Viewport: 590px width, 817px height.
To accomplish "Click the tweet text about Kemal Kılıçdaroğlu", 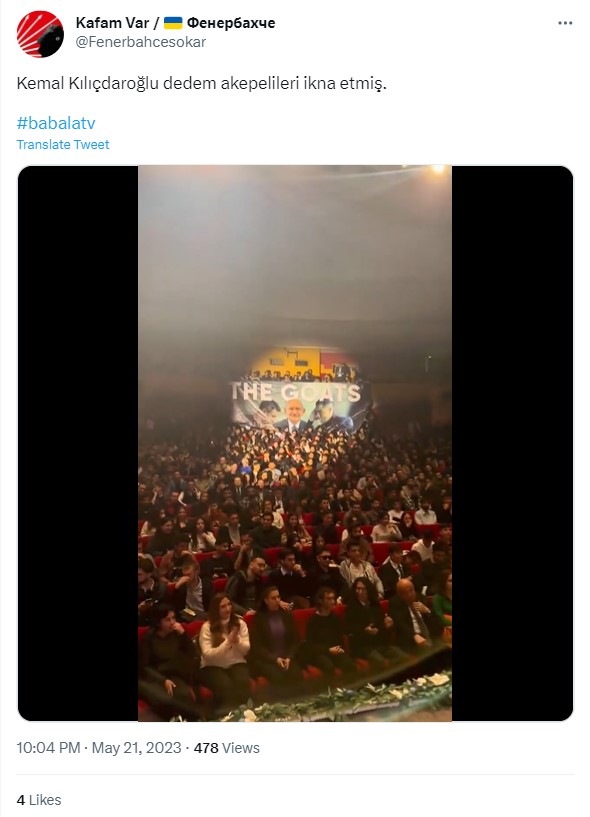I will [202, 83].
